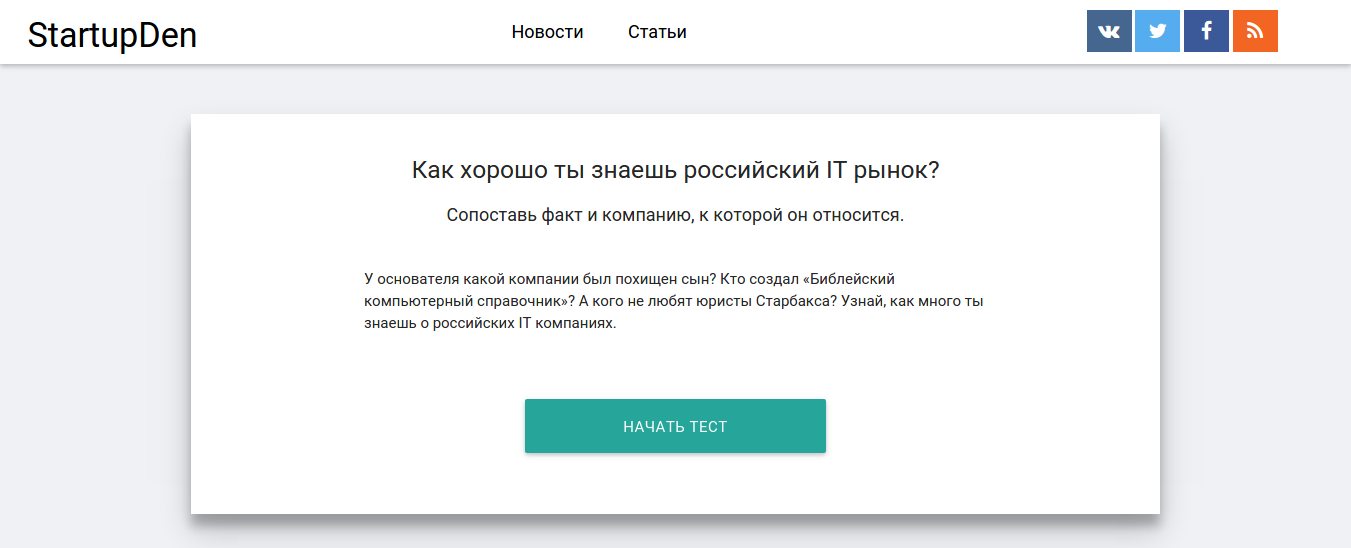Click the Facebook icon in header
1351x548 pixels.
coord(1206,31)
